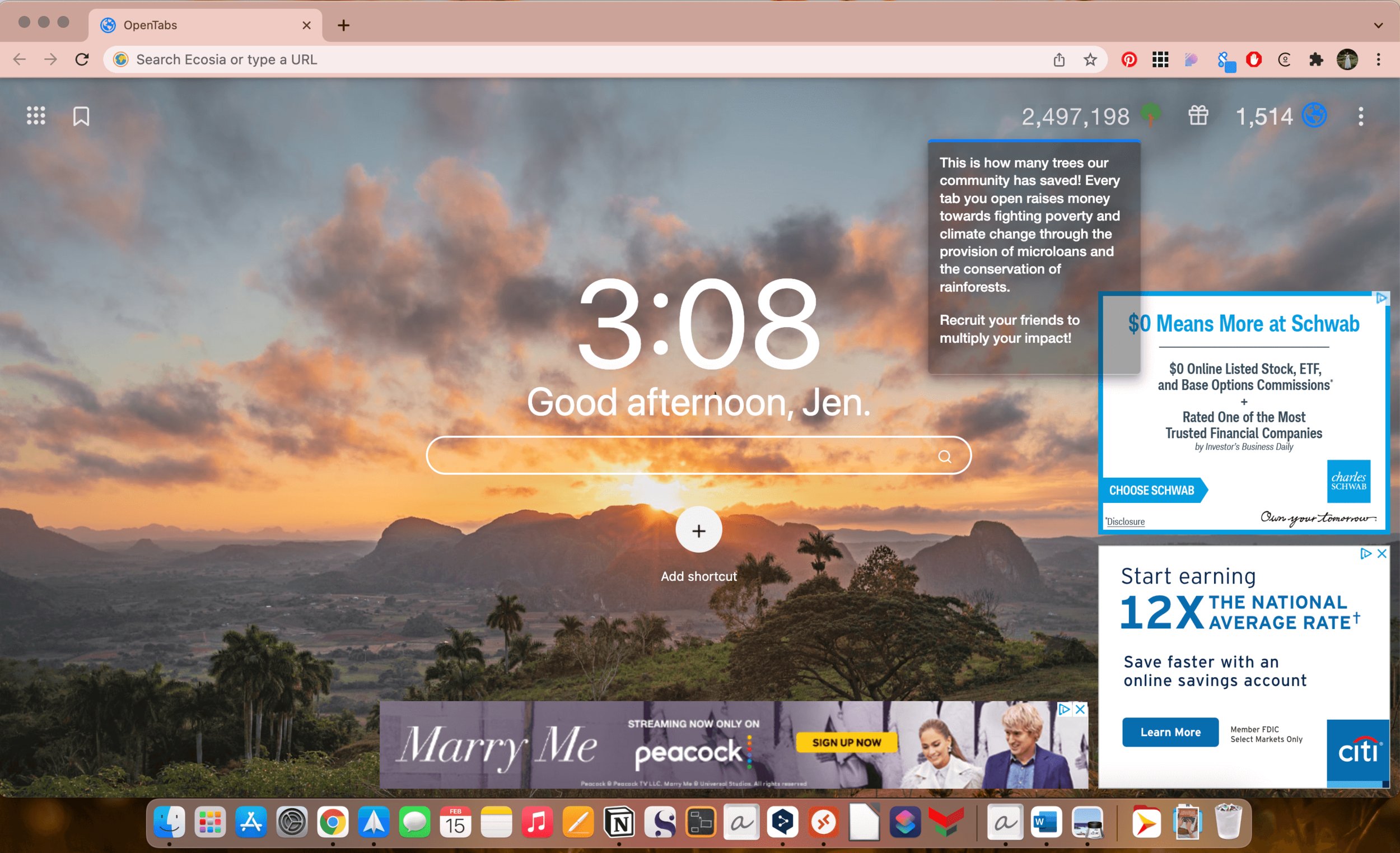Click the bookmarks icon on new tab page
Screen dimensions: 1400x853
[81, 116]
